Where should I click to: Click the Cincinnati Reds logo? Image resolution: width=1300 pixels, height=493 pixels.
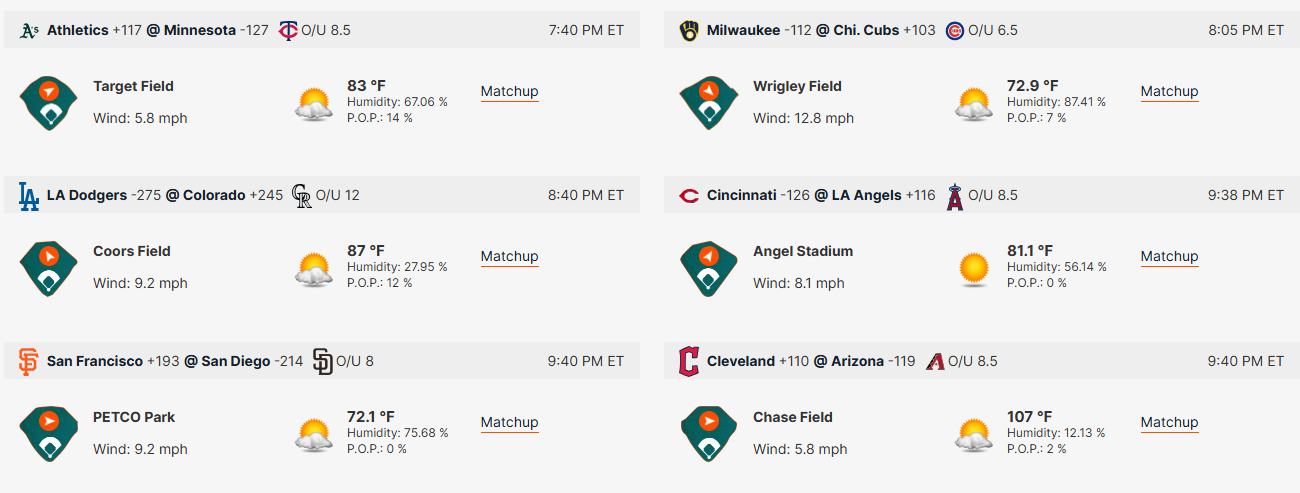tap(689, 196)
